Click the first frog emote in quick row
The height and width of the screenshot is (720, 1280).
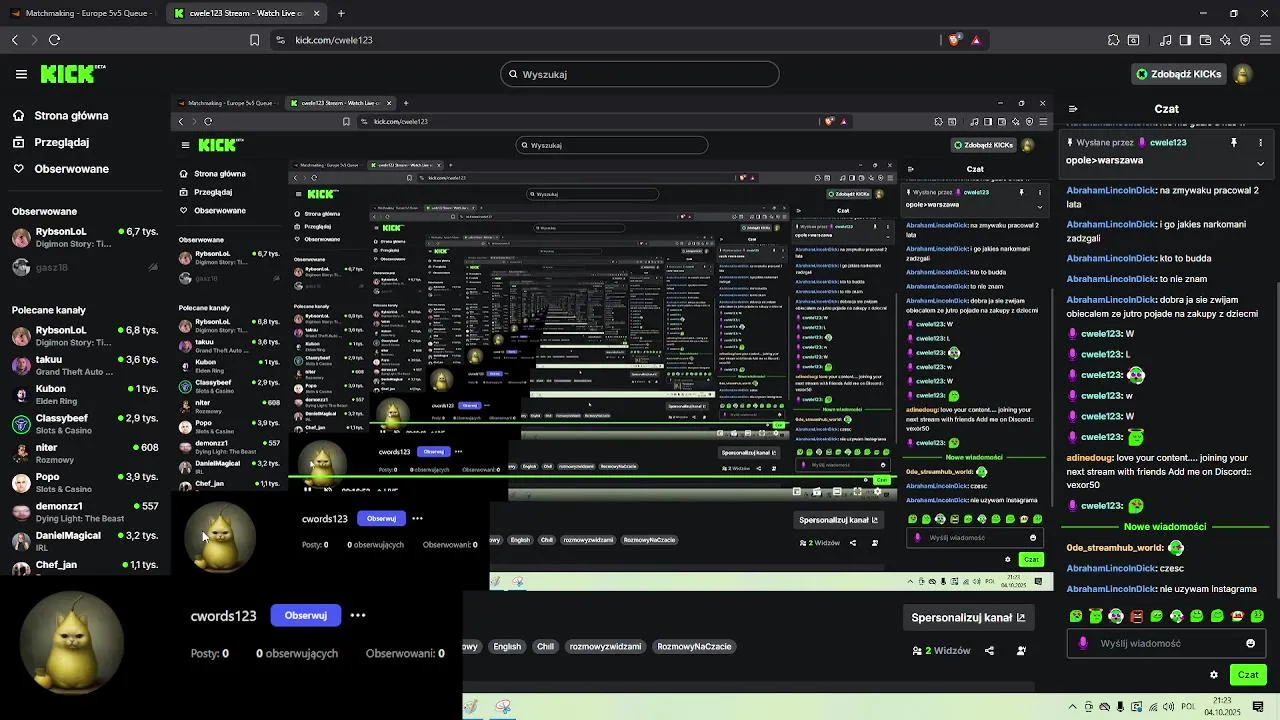[x=1076, y=616]
